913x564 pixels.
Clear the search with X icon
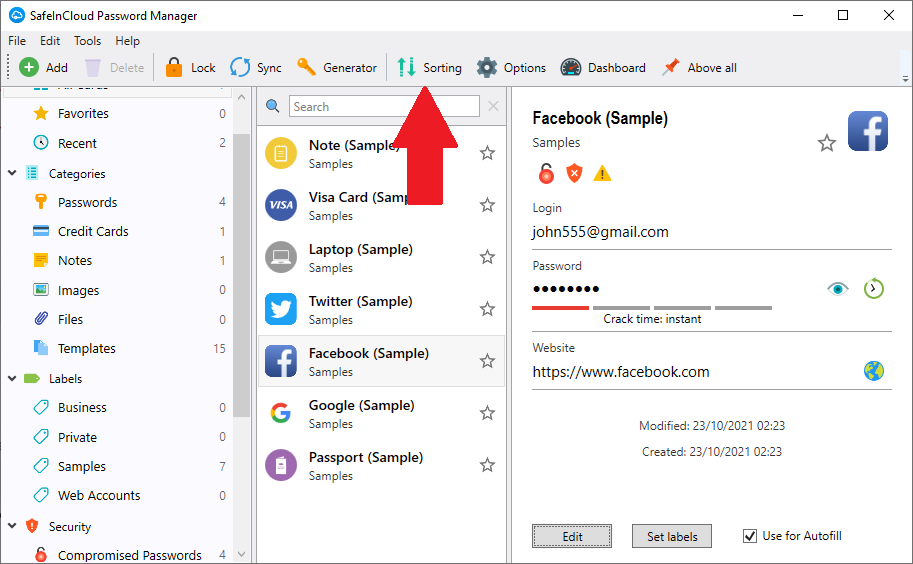coord(493,106)
